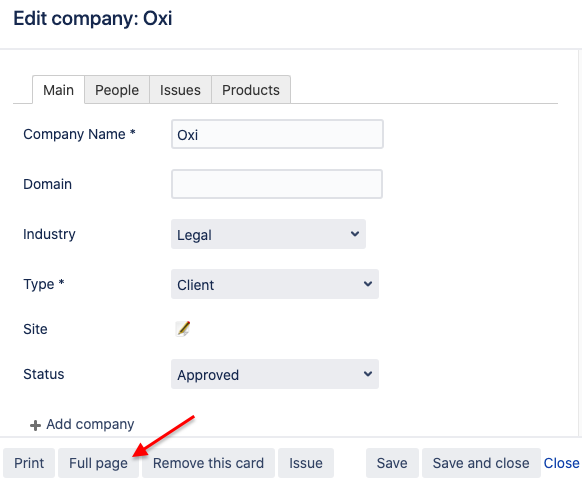Viewport: 582px width, 483px height.
Task: Click the Print button
Action: click(29, 463)
